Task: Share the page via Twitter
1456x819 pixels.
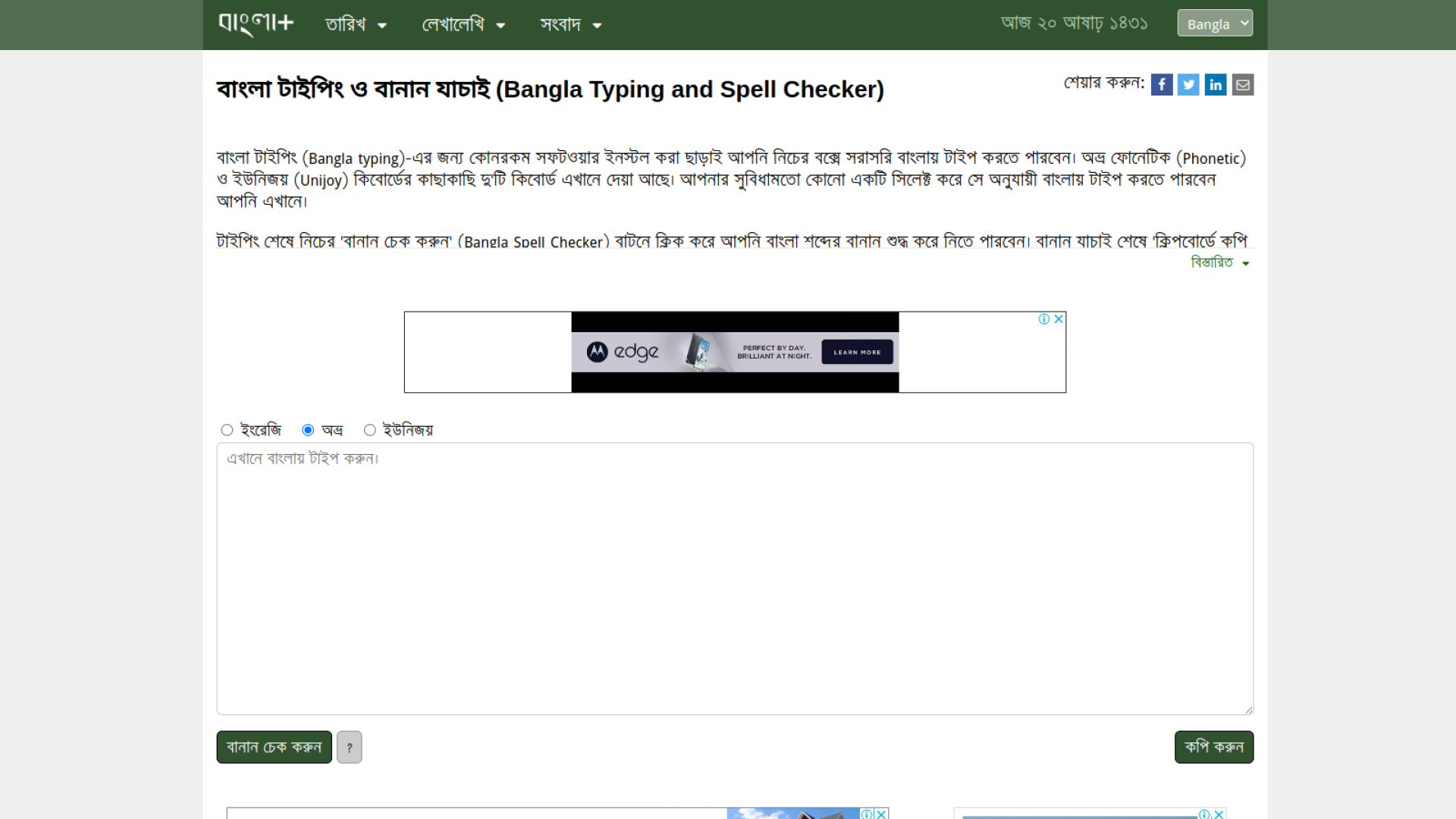Action: tap(1188, 84)
